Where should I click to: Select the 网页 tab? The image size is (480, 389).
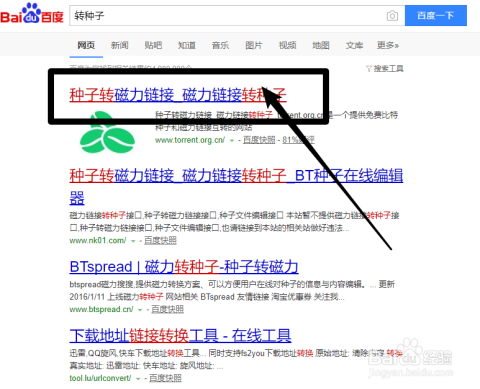86,45
